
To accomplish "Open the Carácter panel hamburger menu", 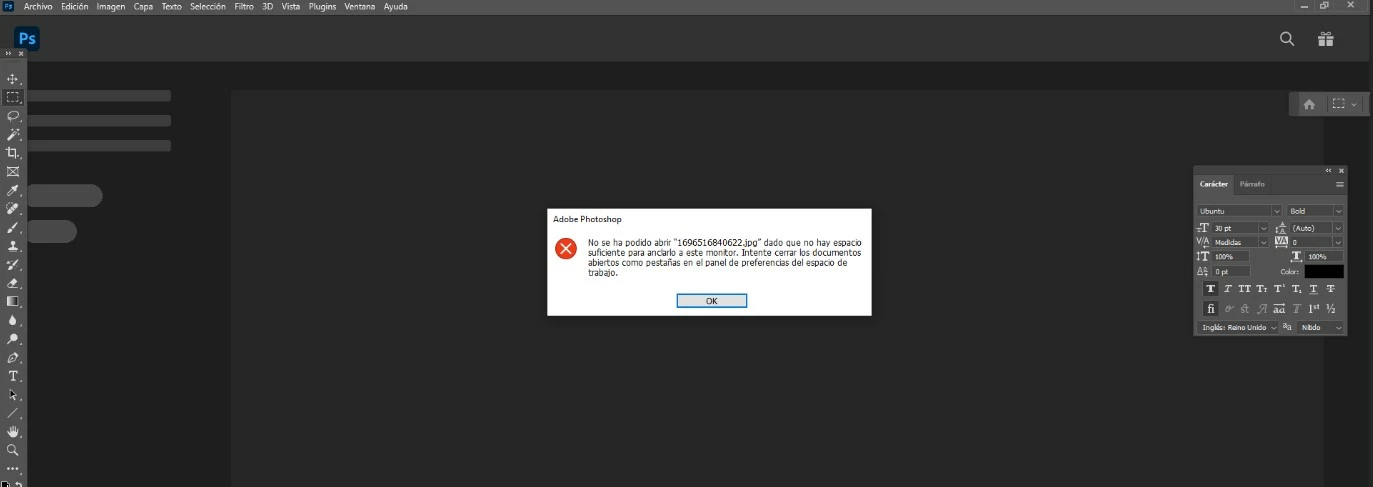I will 1340,184.
